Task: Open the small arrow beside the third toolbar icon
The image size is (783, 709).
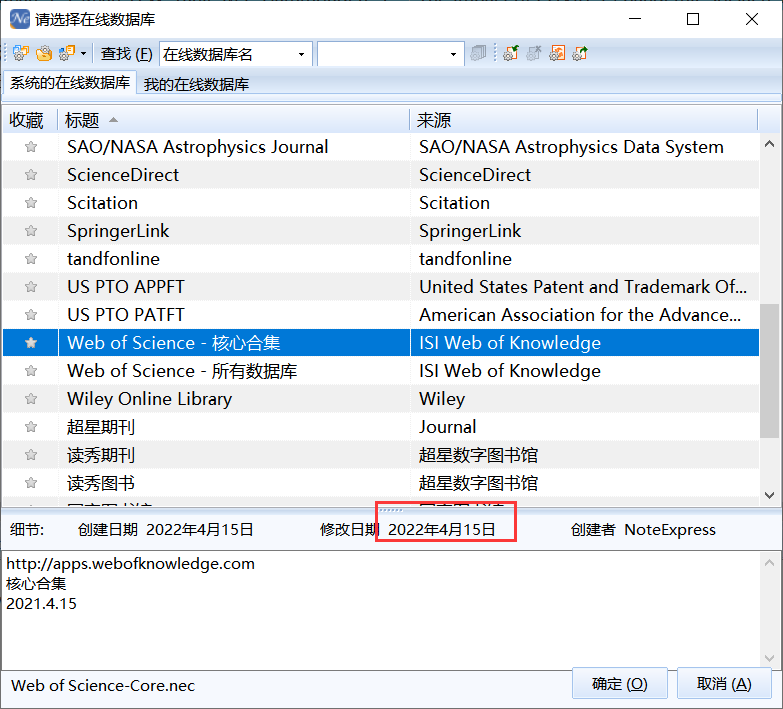Action: pos(83,53)
